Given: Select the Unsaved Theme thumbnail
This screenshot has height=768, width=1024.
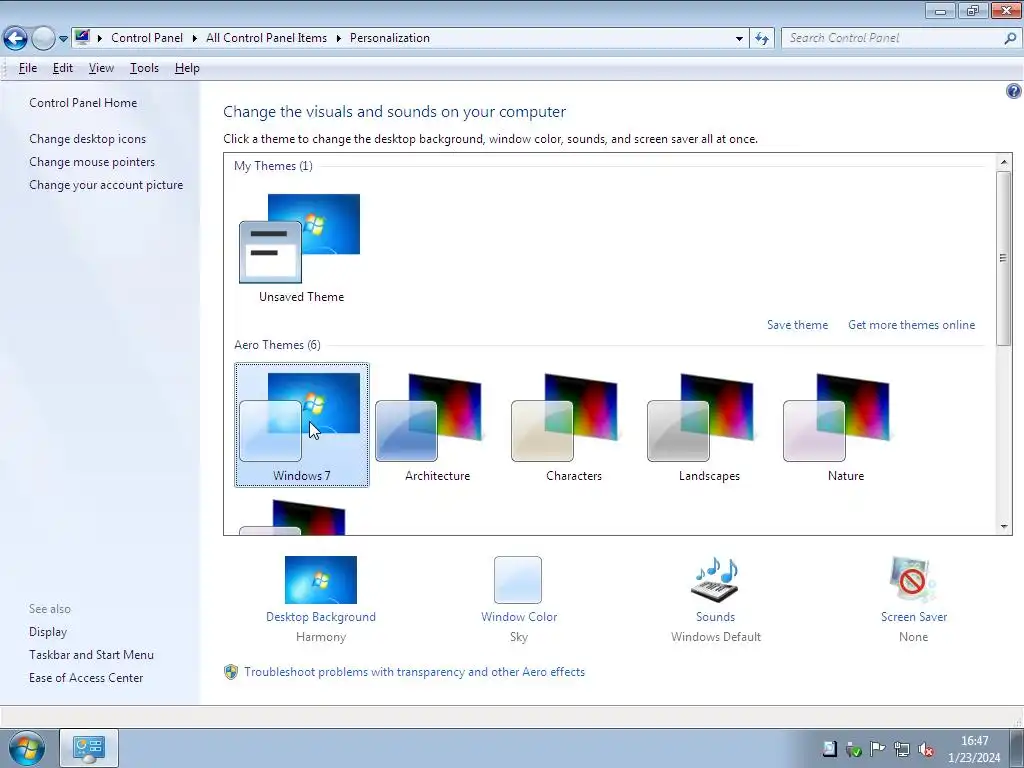Looking at the screenshot, I should tap(301, 248).
